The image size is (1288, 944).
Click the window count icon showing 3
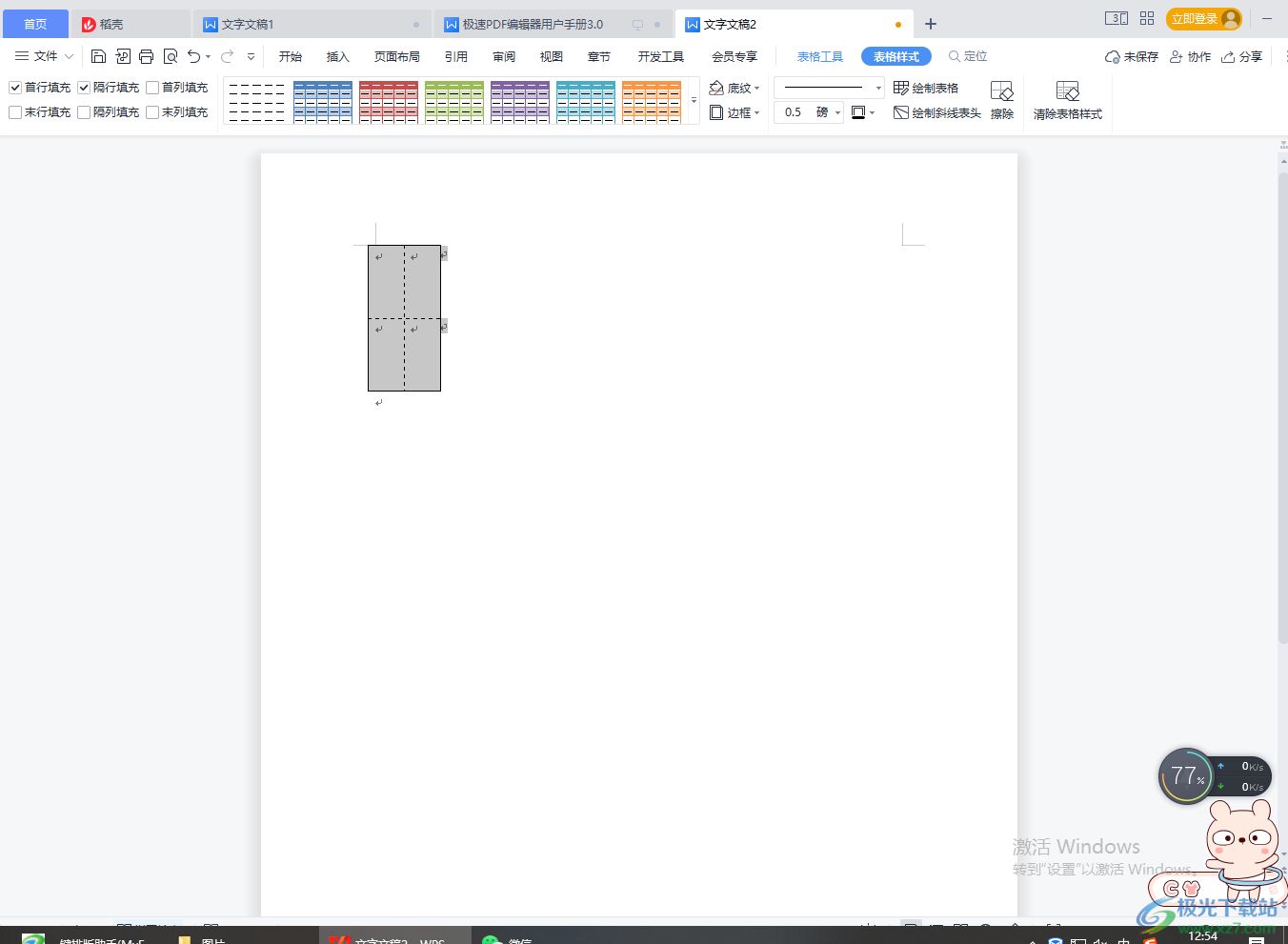pos(1117,18)
